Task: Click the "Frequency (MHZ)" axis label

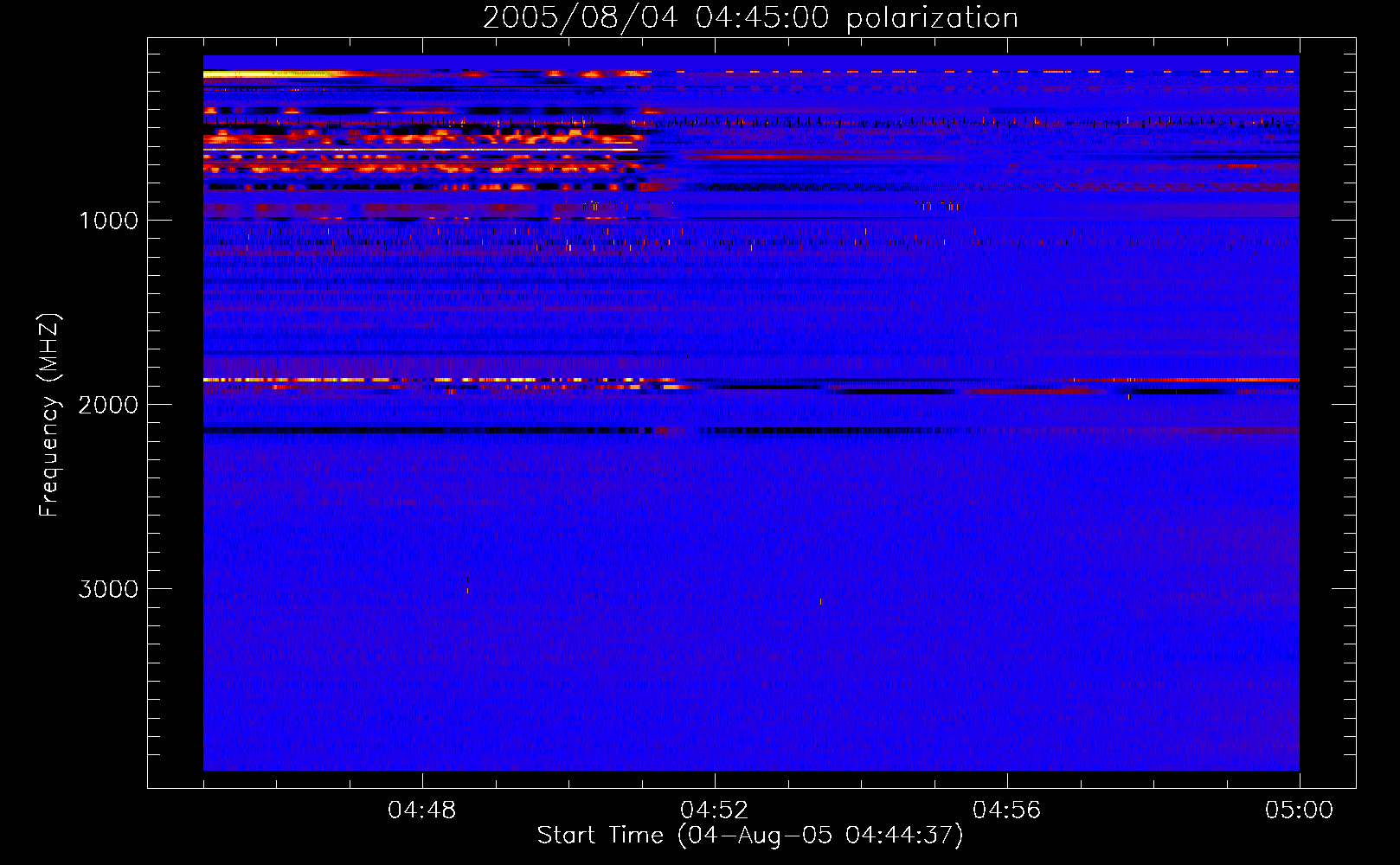Action: 49,415
